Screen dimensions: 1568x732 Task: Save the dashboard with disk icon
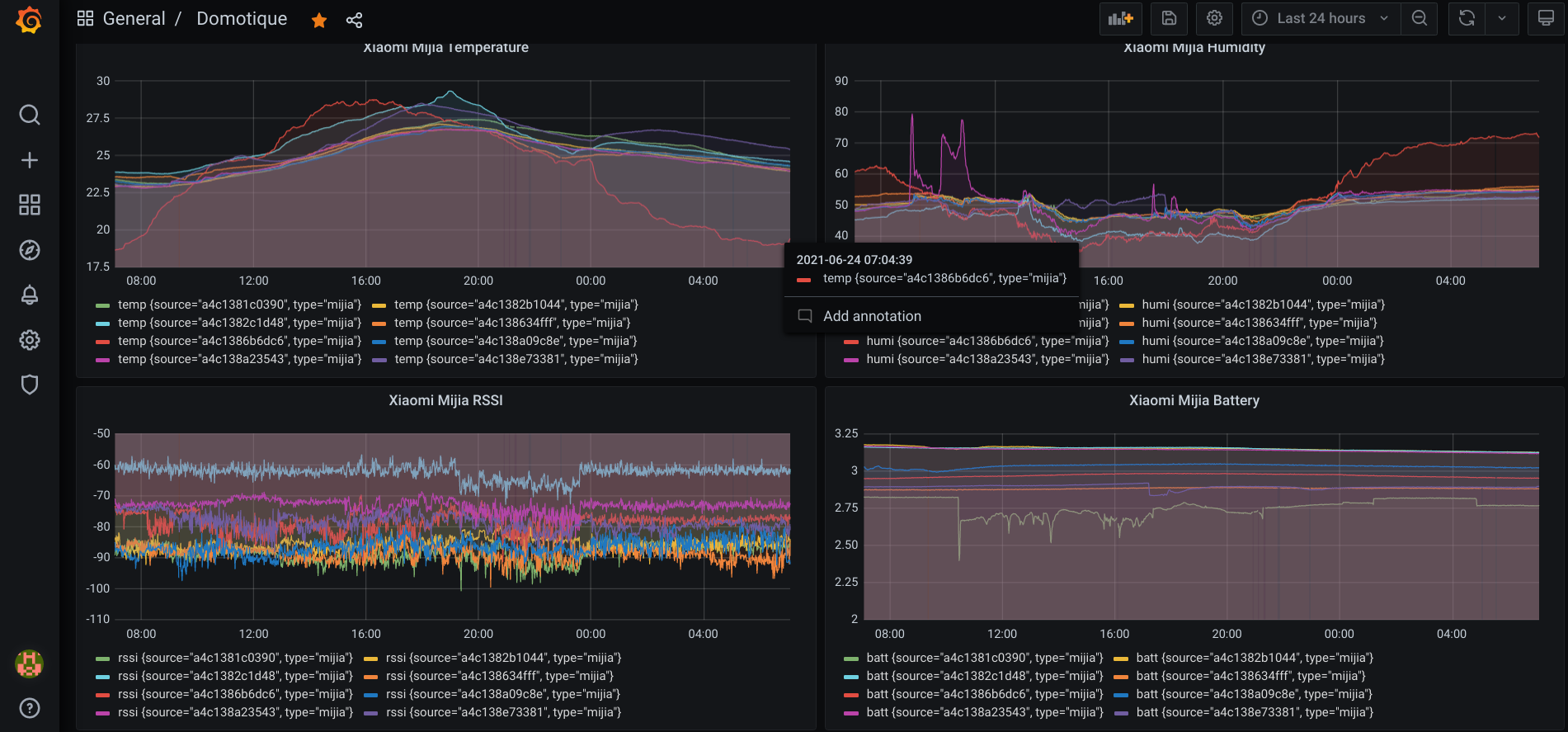point(1169,18)
